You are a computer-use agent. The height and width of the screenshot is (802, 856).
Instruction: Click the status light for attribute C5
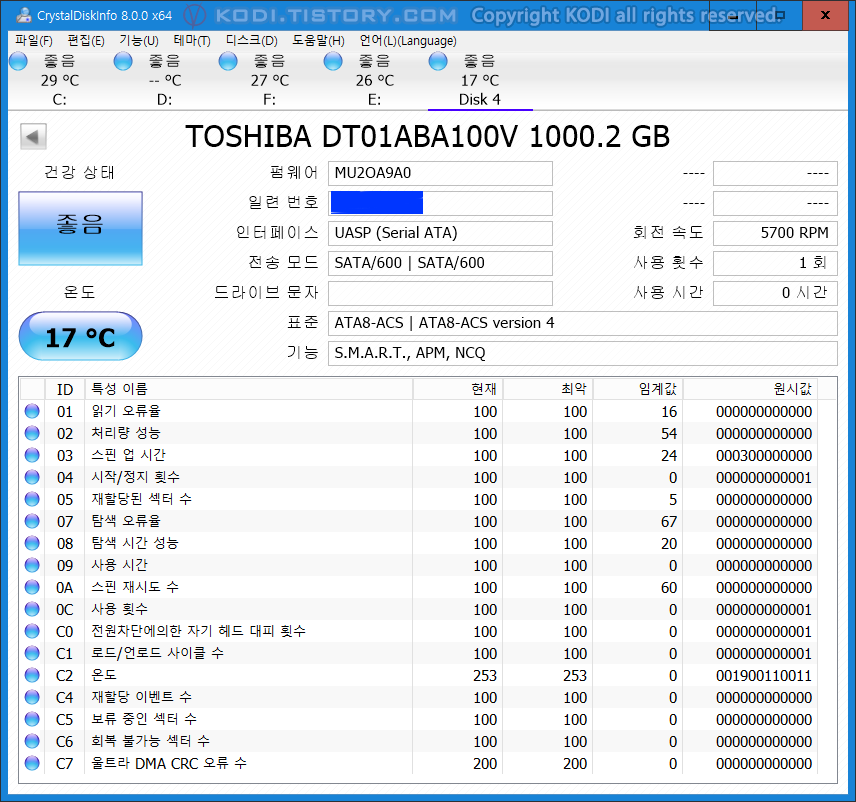(x=31, y=719)
